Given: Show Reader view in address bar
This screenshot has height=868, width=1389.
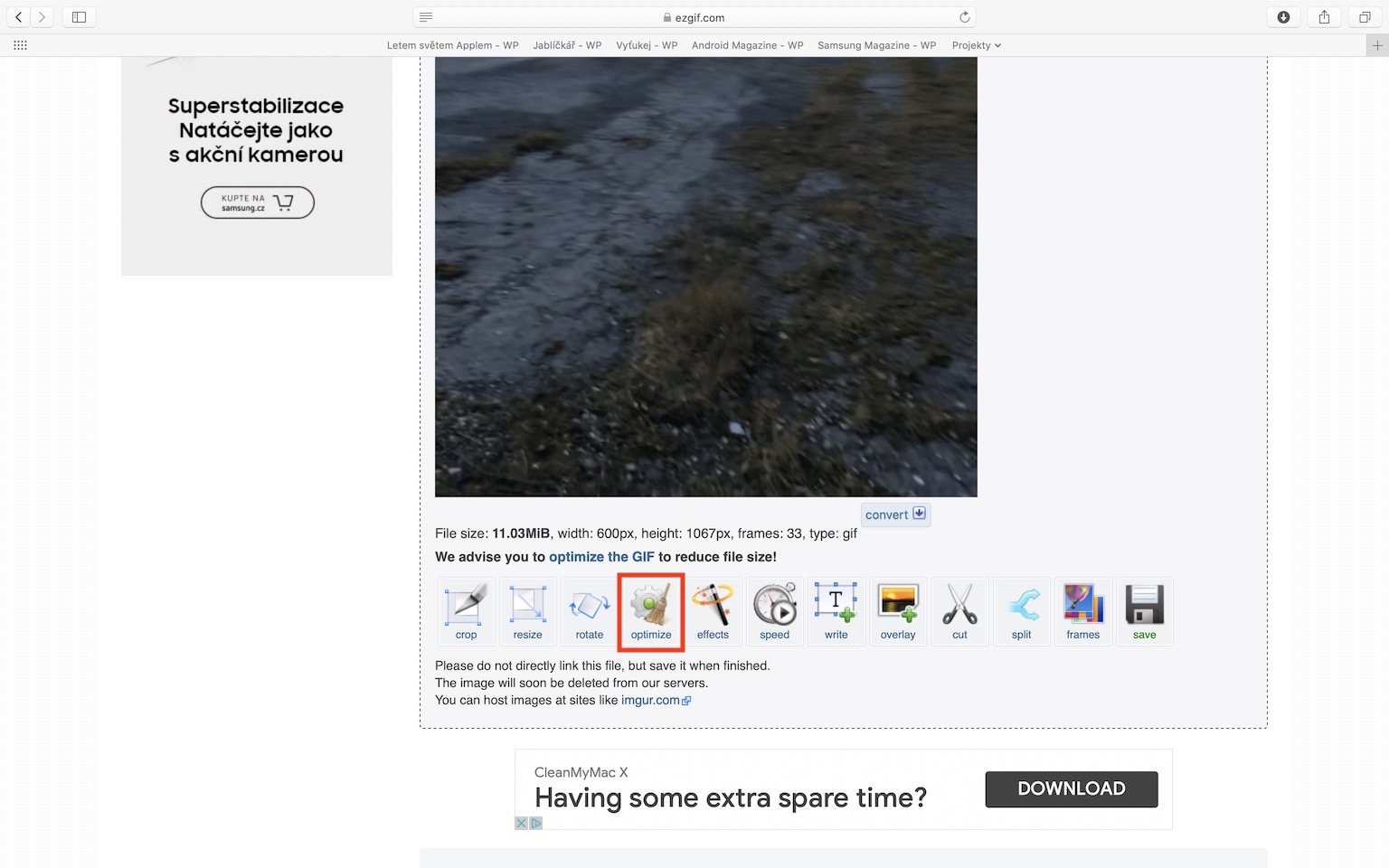Looking at the screenshot, I should (x=426, y=17).
